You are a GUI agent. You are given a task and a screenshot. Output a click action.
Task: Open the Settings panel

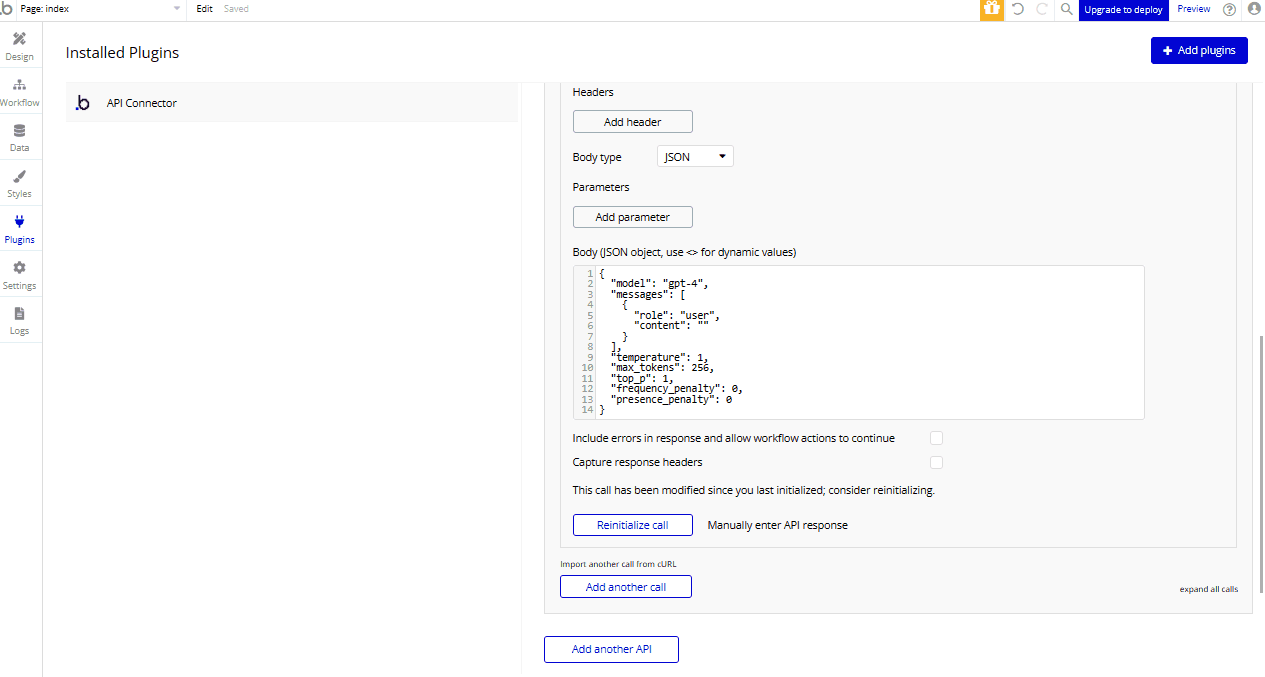click(19, 274)
